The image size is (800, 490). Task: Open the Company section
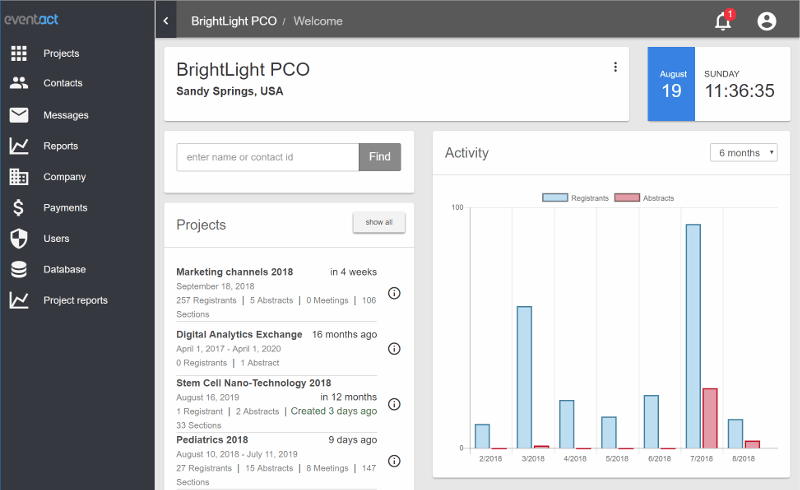65,177
